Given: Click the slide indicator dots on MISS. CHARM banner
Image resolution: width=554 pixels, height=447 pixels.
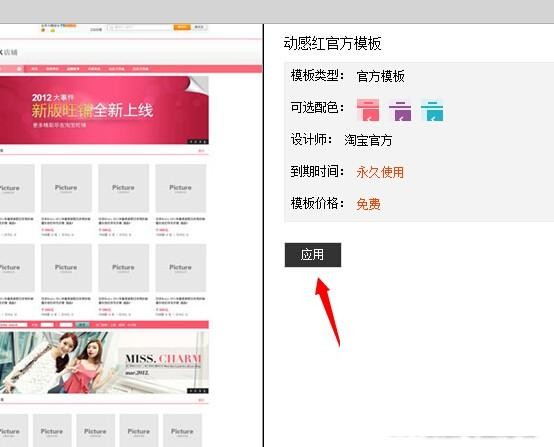Looking at the screenshot, I should pyautogui.click(x=198, y=391).
